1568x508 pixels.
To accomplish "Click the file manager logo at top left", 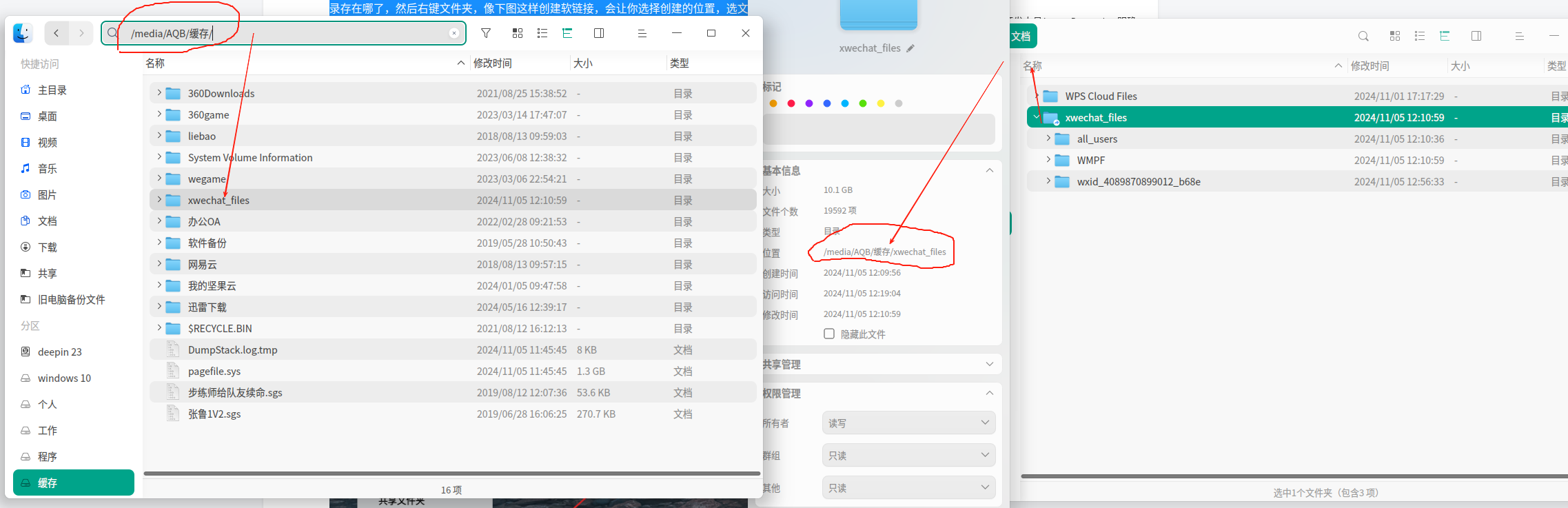I will tap(23, 33).
